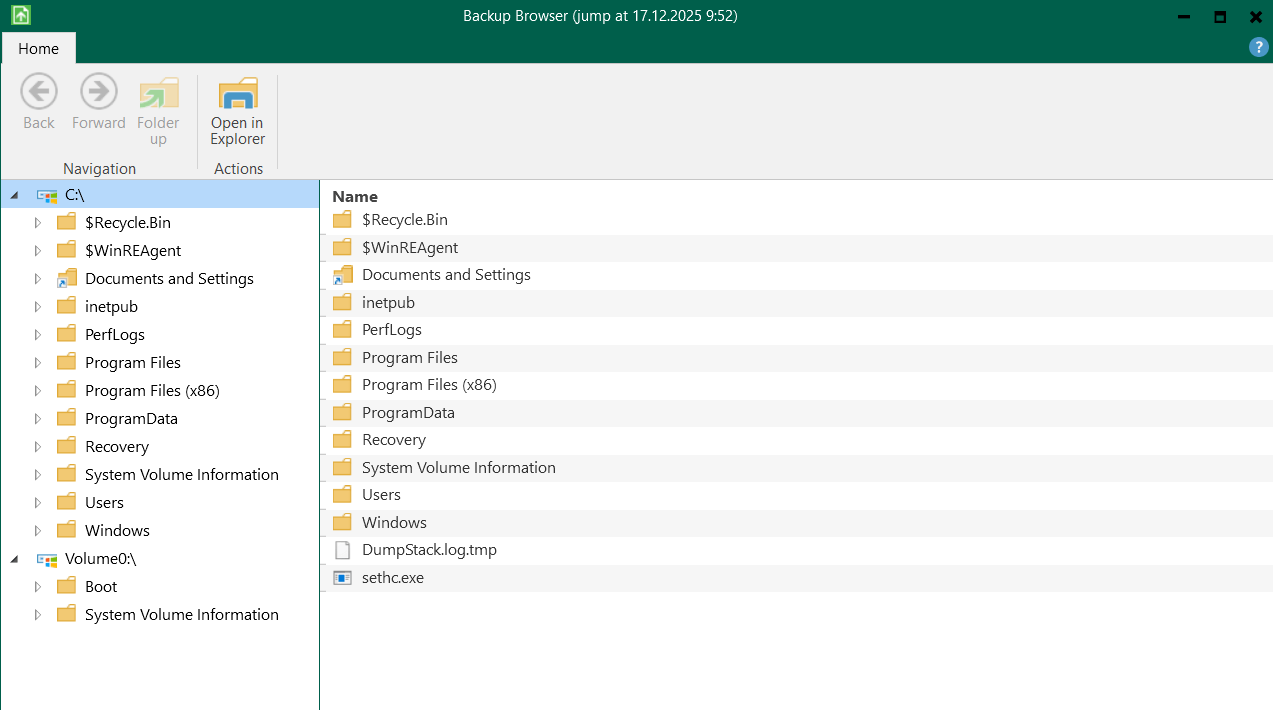Screen dimensions: 1273x710
Task: Expand the Program Files tree node
Action: 38,363
